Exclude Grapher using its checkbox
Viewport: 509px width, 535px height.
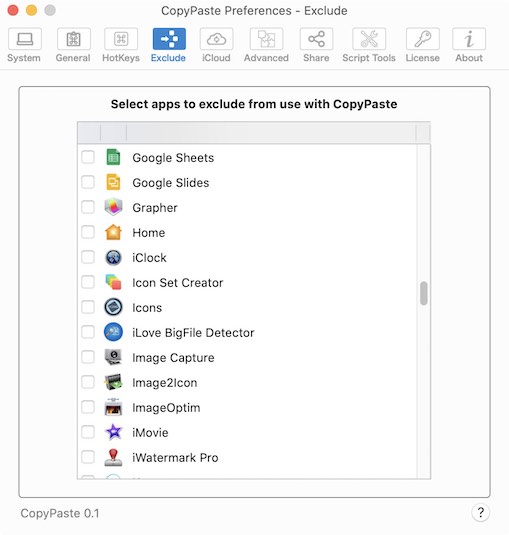pos(88,207)
